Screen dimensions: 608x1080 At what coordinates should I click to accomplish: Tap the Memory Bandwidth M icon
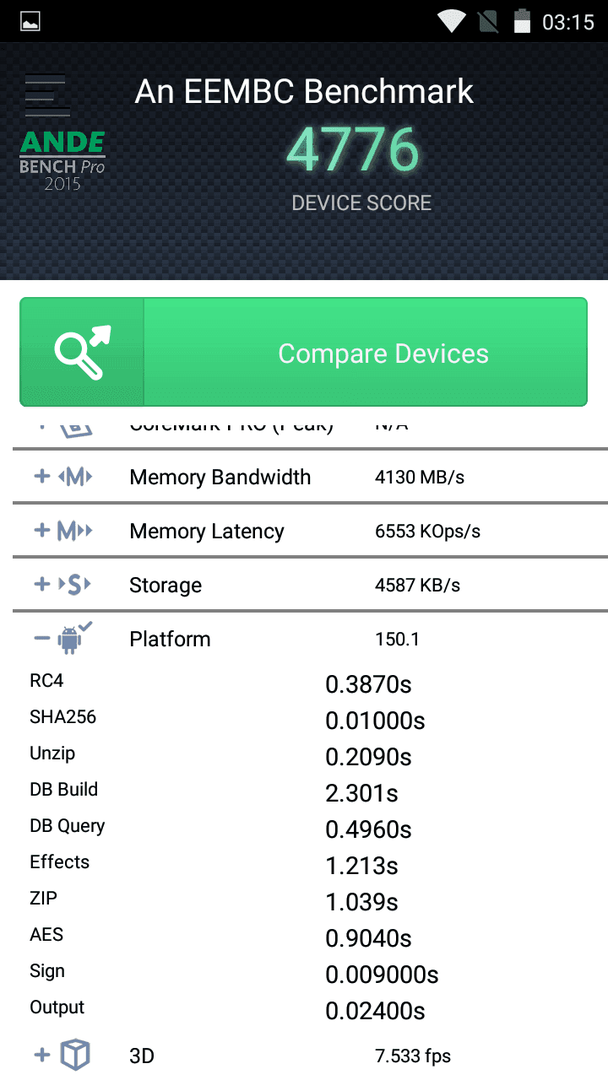75,477
